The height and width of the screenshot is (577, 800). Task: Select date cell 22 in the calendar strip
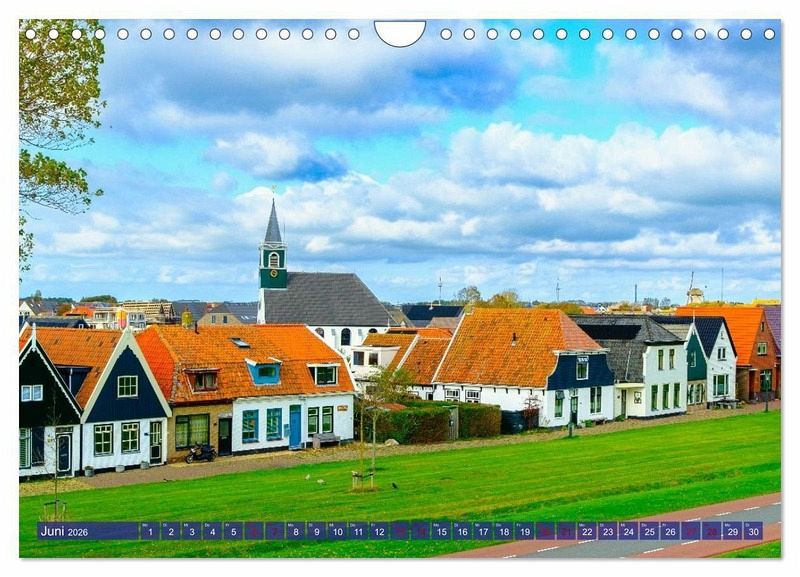587,531
